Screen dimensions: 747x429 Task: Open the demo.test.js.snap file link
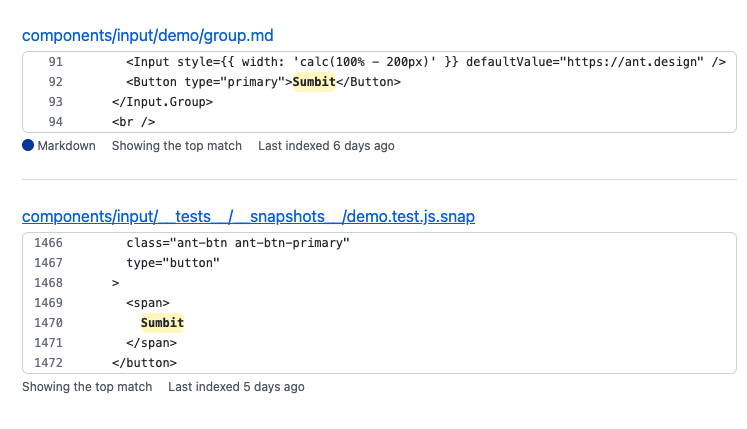[x=248, y=216]
